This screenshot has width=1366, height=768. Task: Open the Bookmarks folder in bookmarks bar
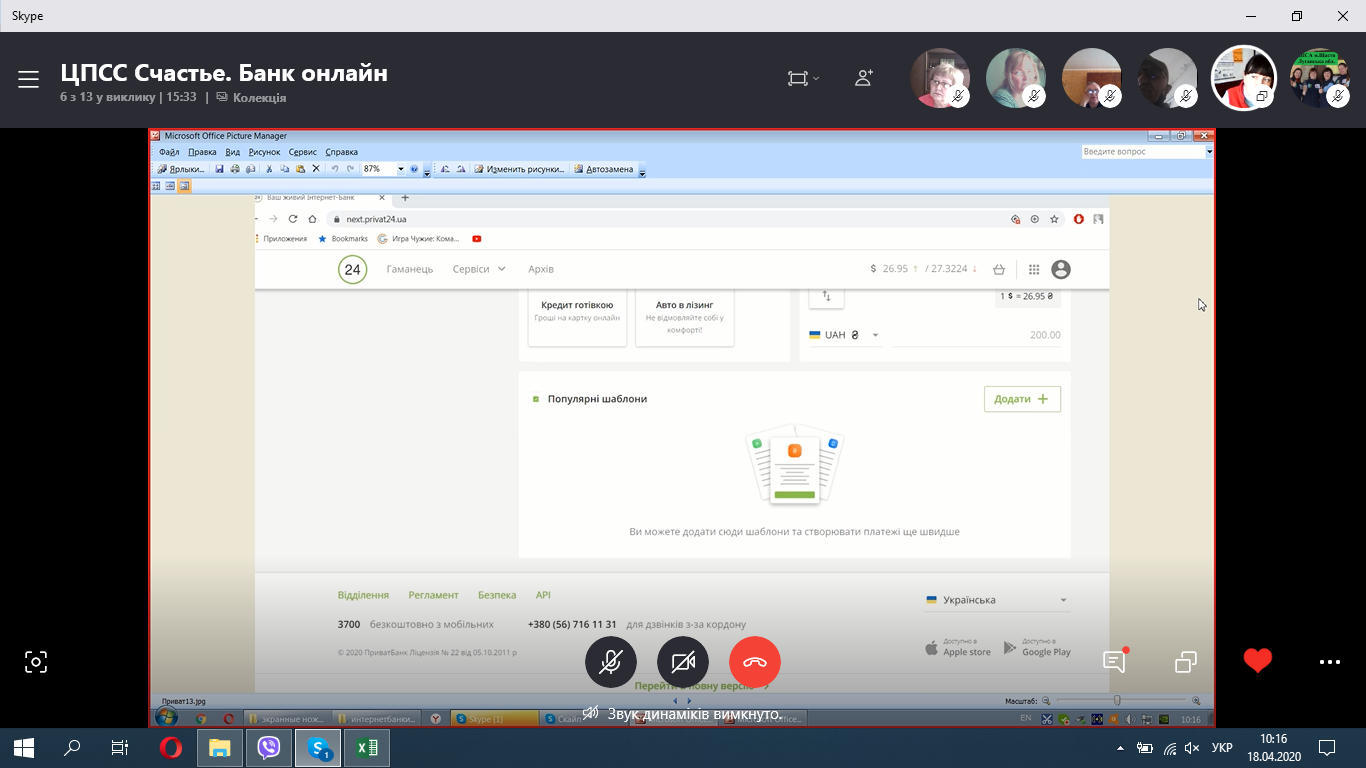coord(343,239)
